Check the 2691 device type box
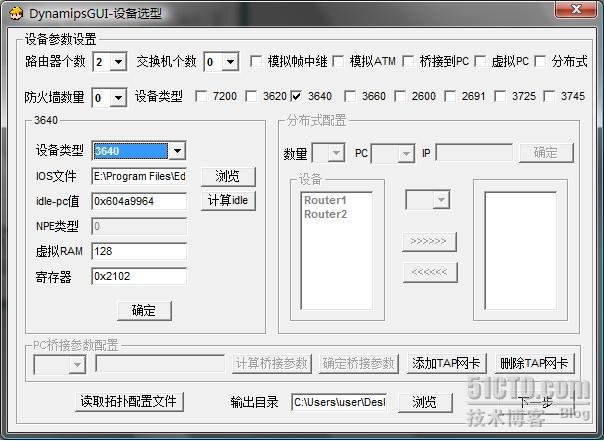This screenshot has height=441, width=604. tap(450, 96)
